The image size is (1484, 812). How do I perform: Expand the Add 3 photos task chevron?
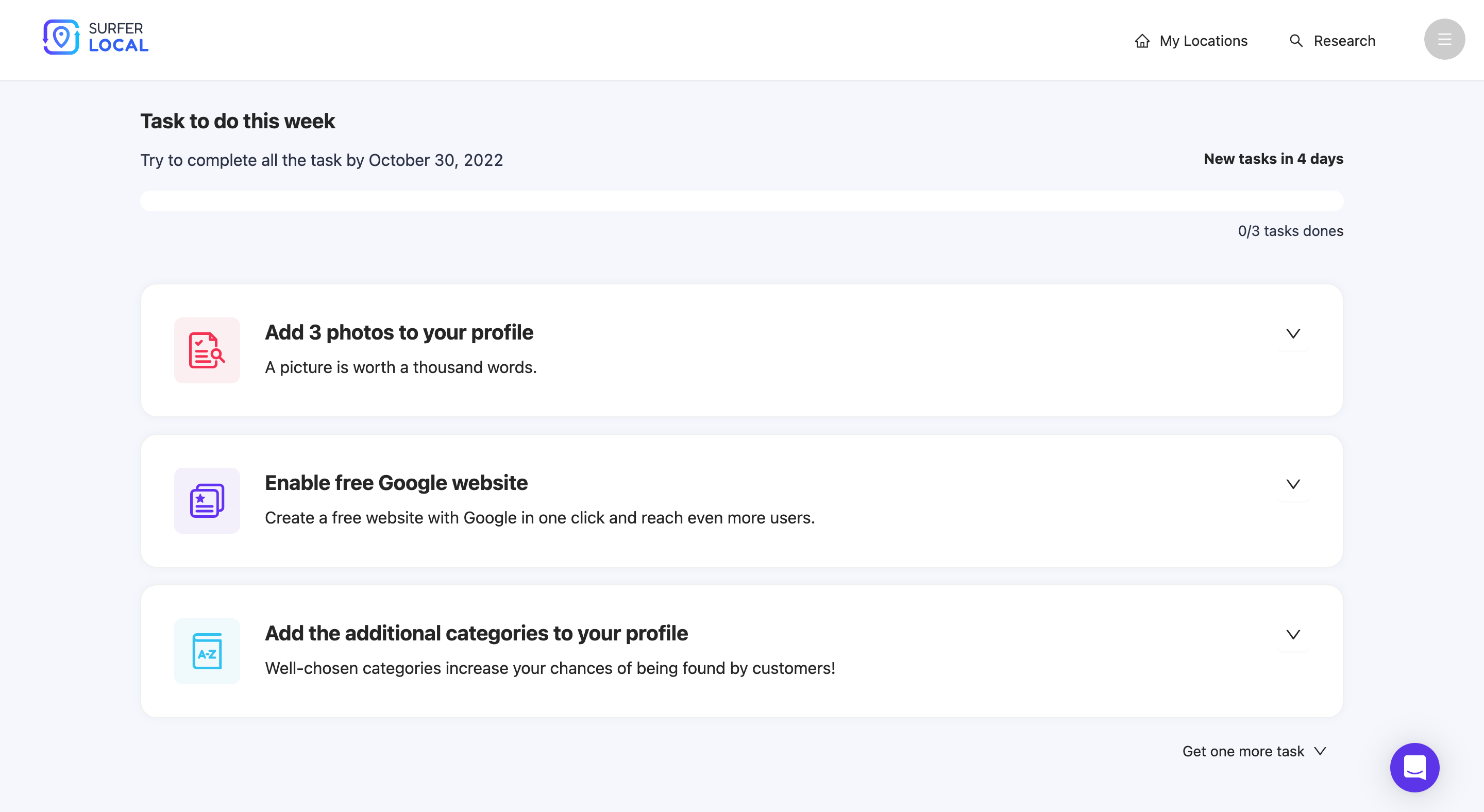[1293, 334]
